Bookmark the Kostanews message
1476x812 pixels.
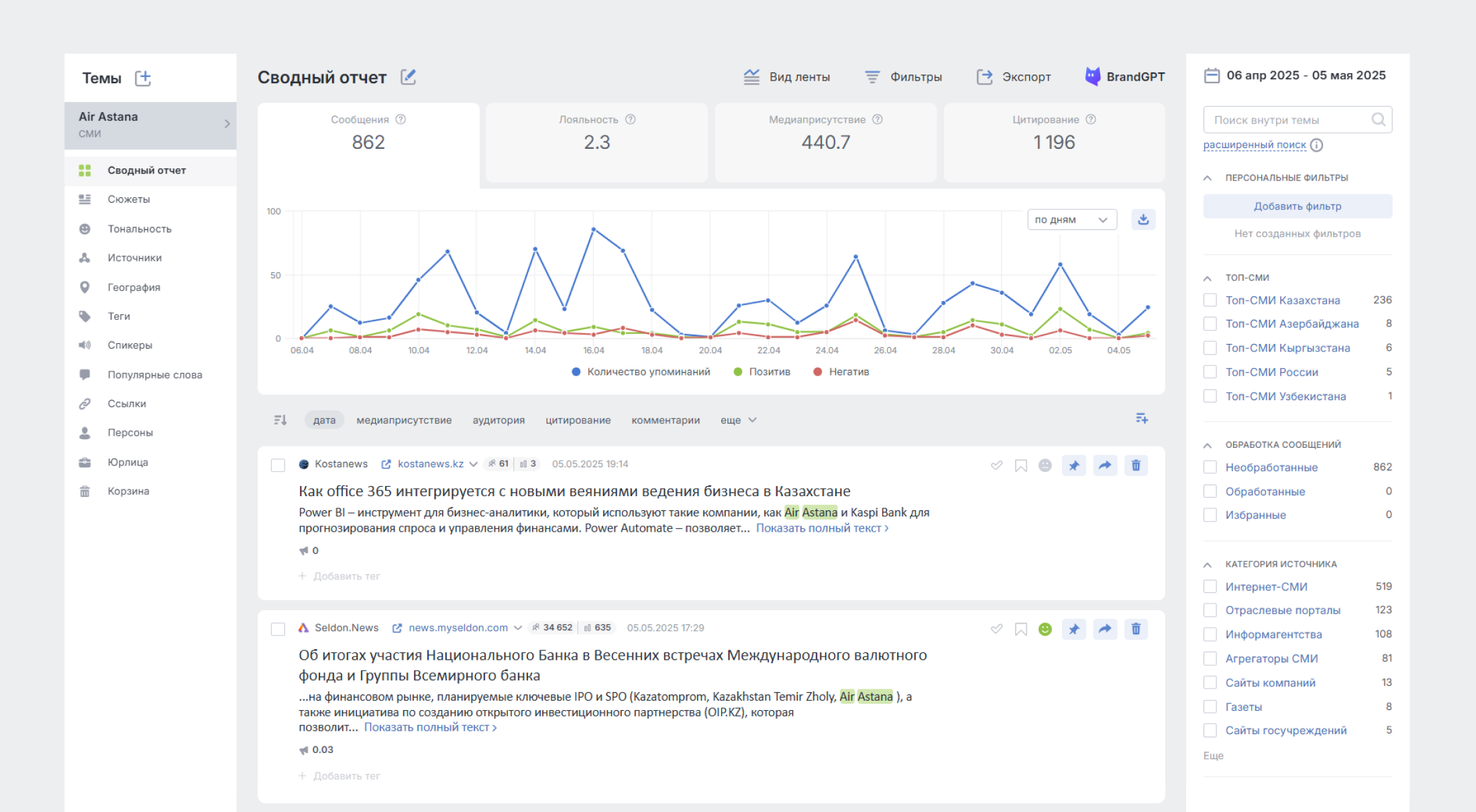(x=1021, y=465)
